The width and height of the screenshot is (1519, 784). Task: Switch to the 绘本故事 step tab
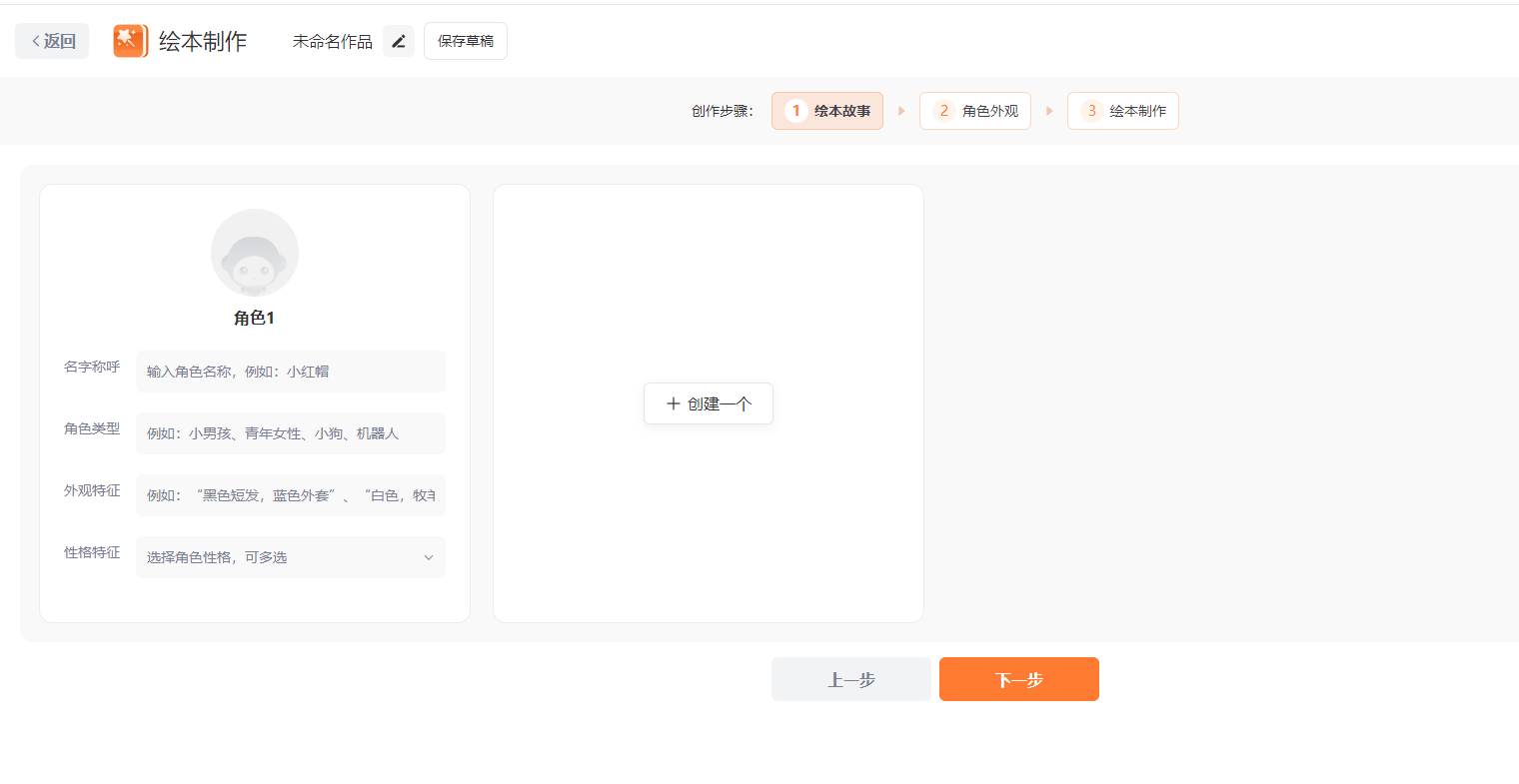pyautogui.click(x=827, y=110)
